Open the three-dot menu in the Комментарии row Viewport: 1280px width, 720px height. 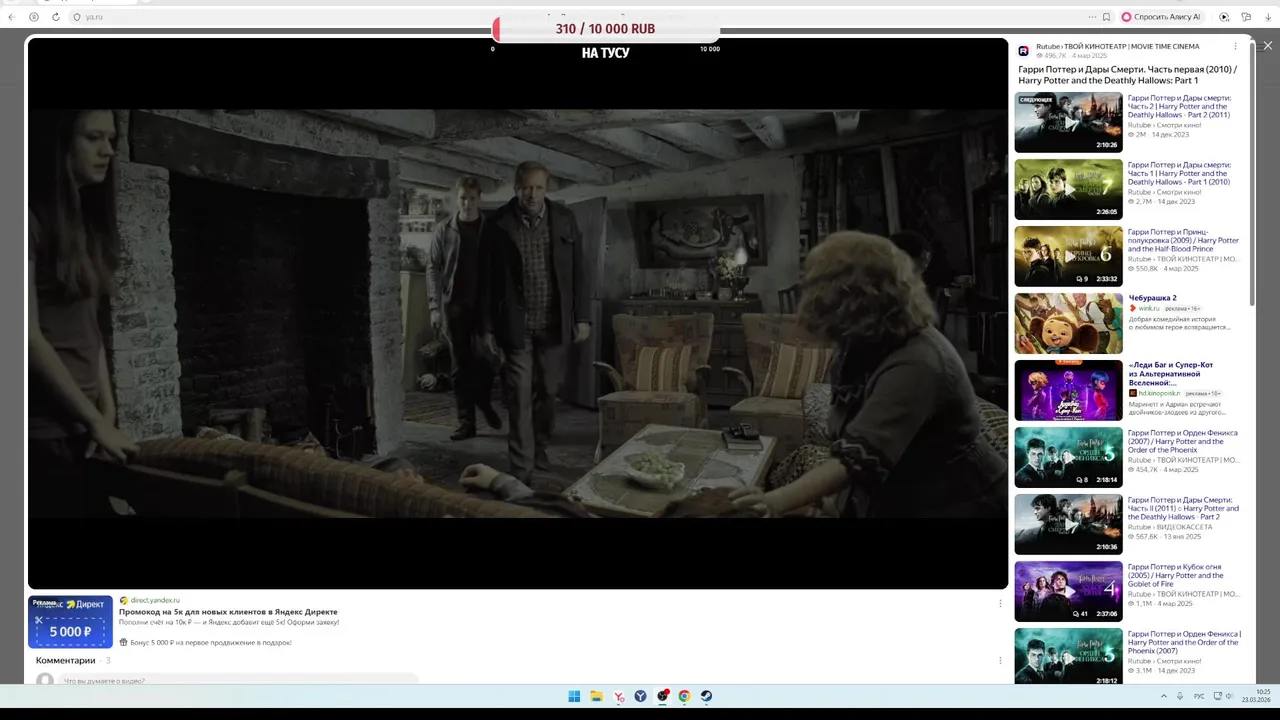click(x=1000, y=660)
